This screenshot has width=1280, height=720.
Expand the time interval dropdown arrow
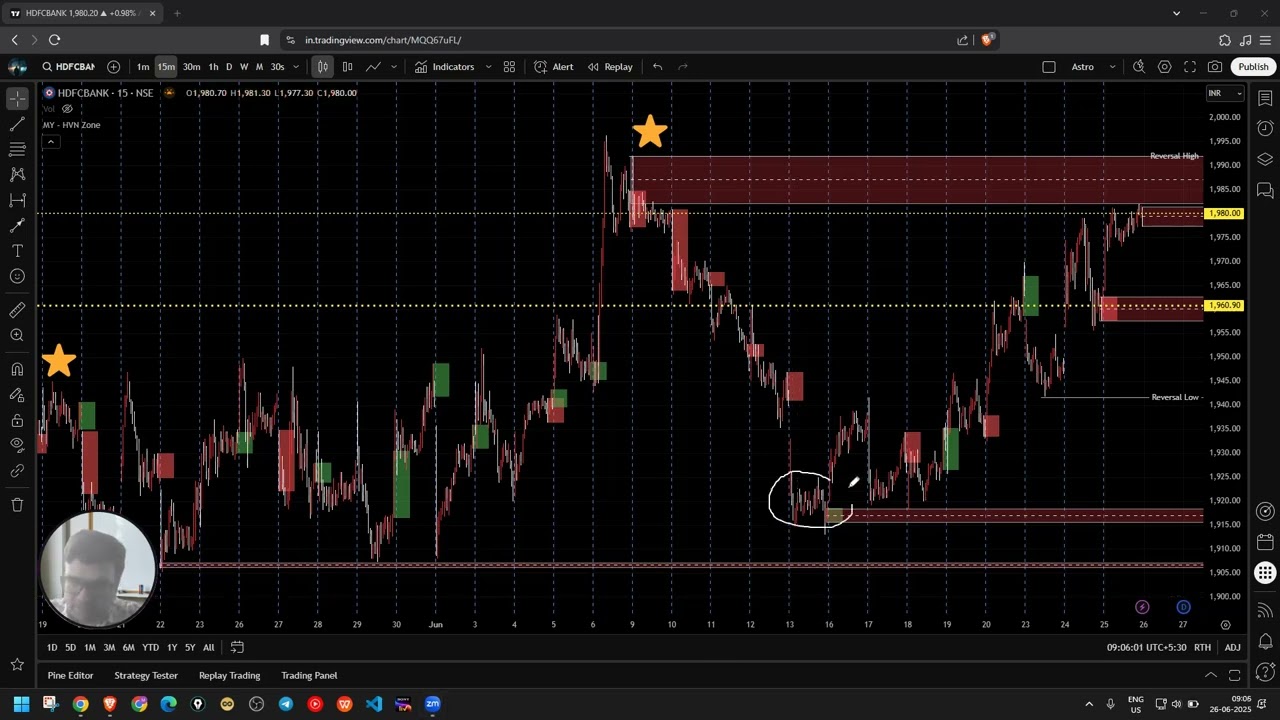pos(295,67)
